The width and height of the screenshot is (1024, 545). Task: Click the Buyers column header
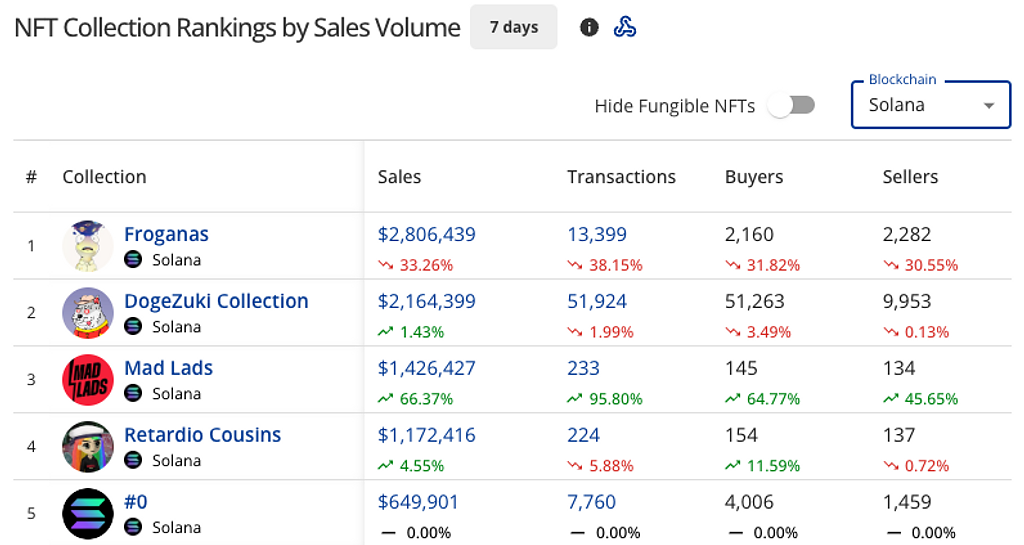[x=753, y=177]
